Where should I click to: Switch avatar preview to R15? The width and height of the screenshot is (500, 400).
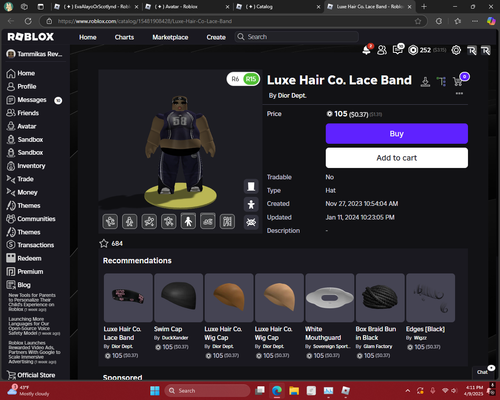pyautogui.click(x=251, y=79)
